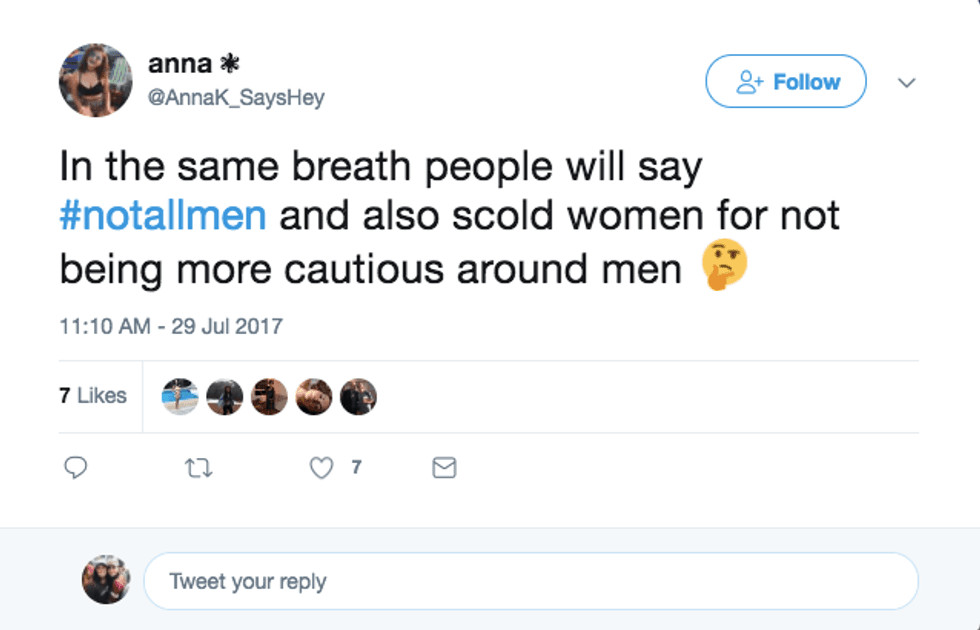Expand the chevron menu next to Follow

tap(906, 82)
